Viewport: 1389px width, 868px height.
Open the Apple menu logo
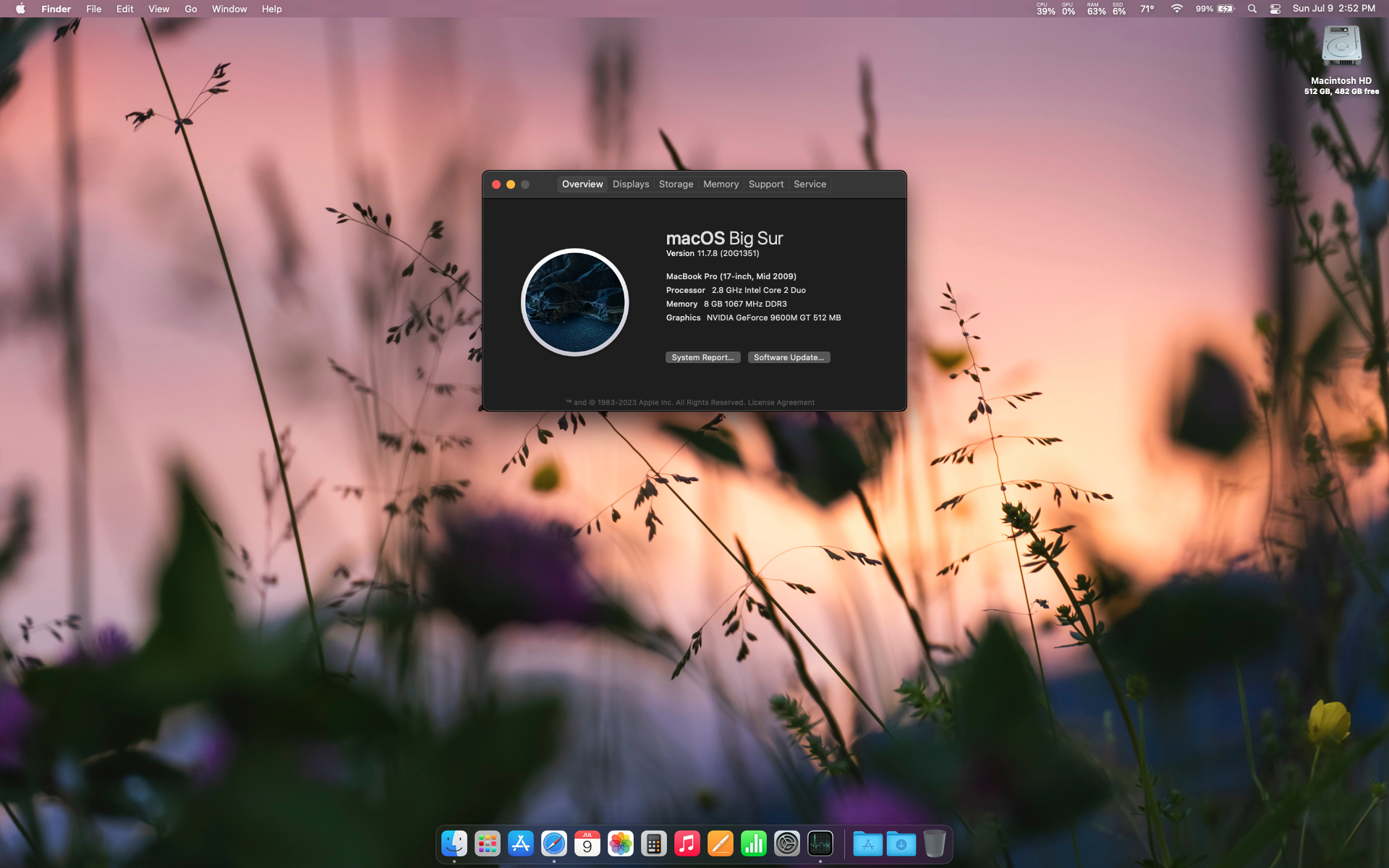20,9
